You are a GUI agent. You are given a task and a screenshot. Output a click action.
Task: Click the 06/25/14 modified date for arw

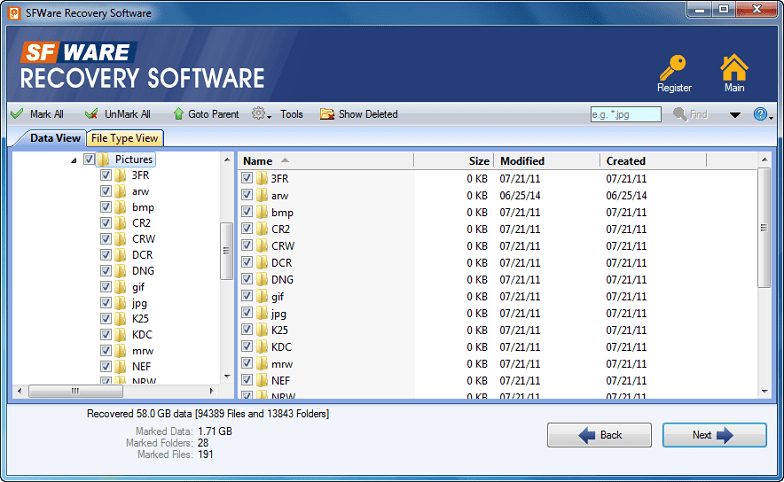point(520,195)
